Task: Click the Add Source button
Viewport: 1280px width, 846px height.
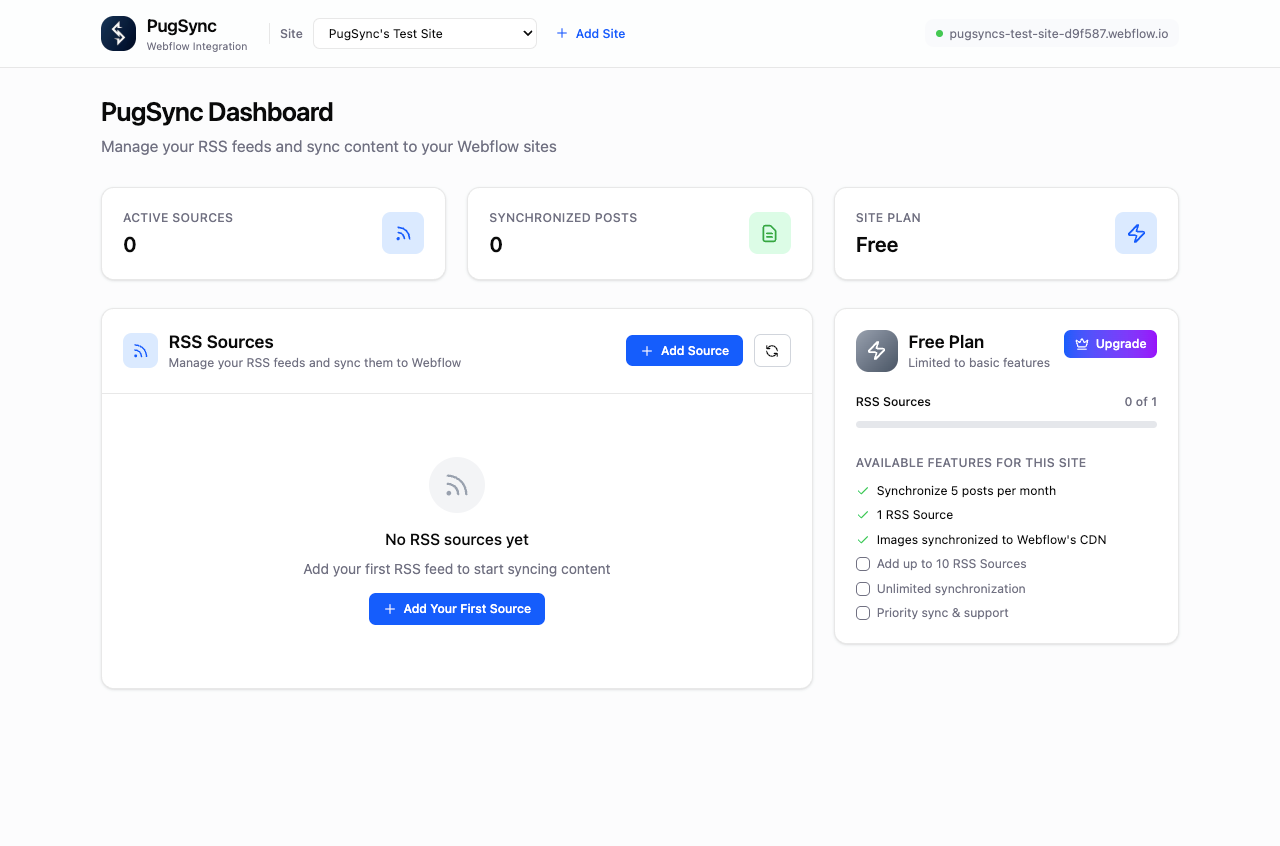Action: [684, 350]
